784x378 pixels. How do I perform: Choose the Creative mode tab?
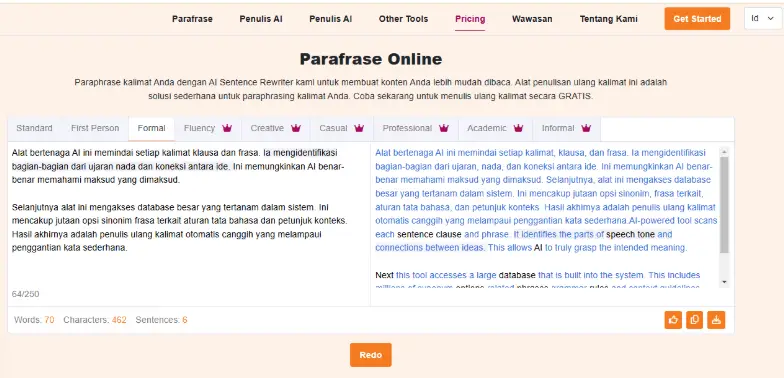point(276,128)
